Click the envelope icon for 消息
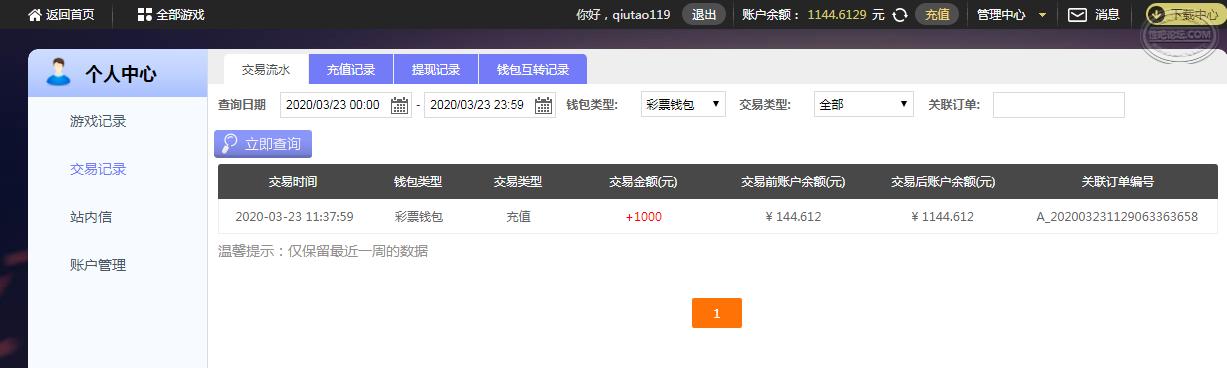The height and width of the screenshot is (368, 1227). pyautogui.click(x=1077, y=15)
